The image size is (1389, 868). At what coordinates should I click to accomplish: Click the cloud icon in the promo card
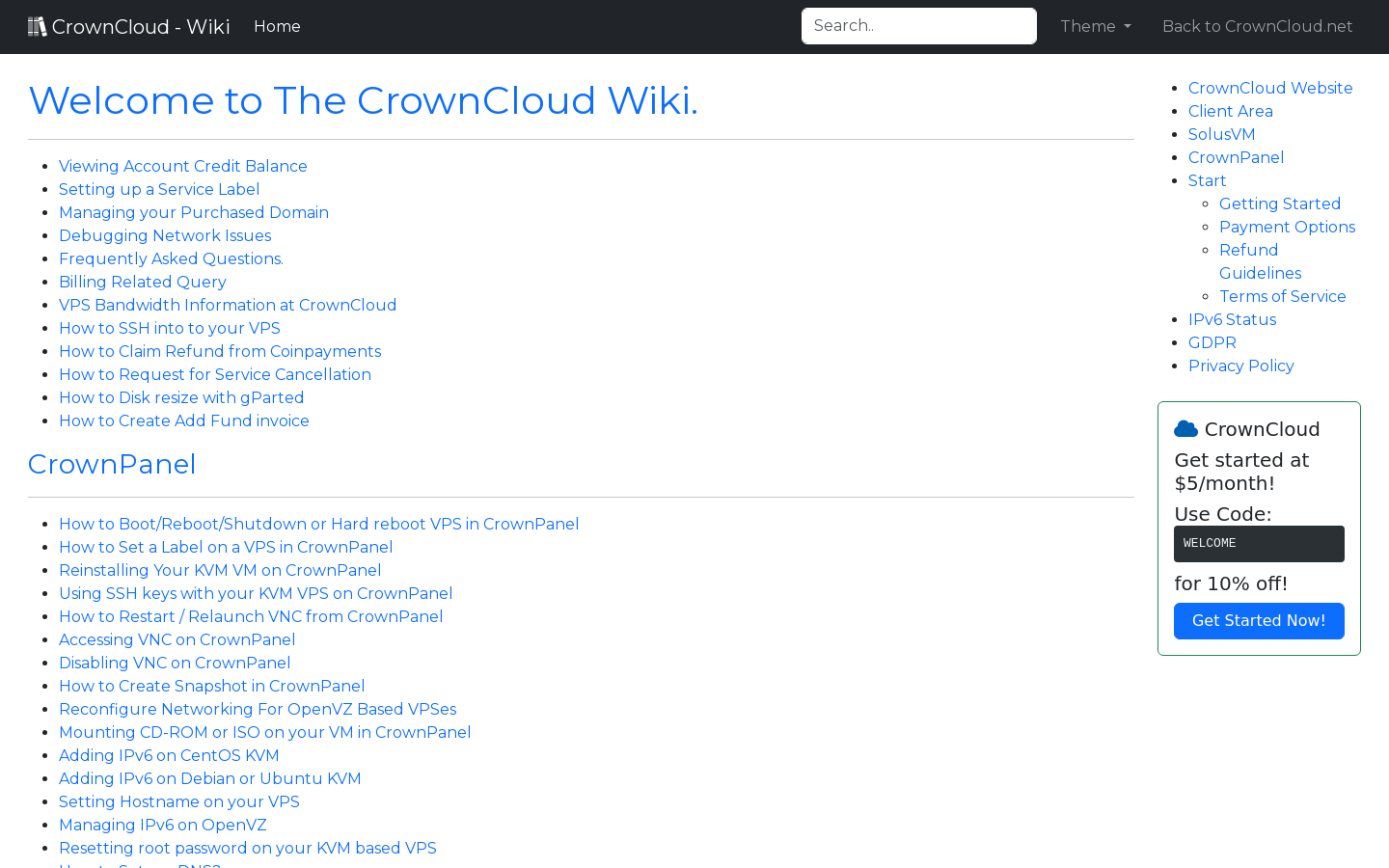point(1185,427)
